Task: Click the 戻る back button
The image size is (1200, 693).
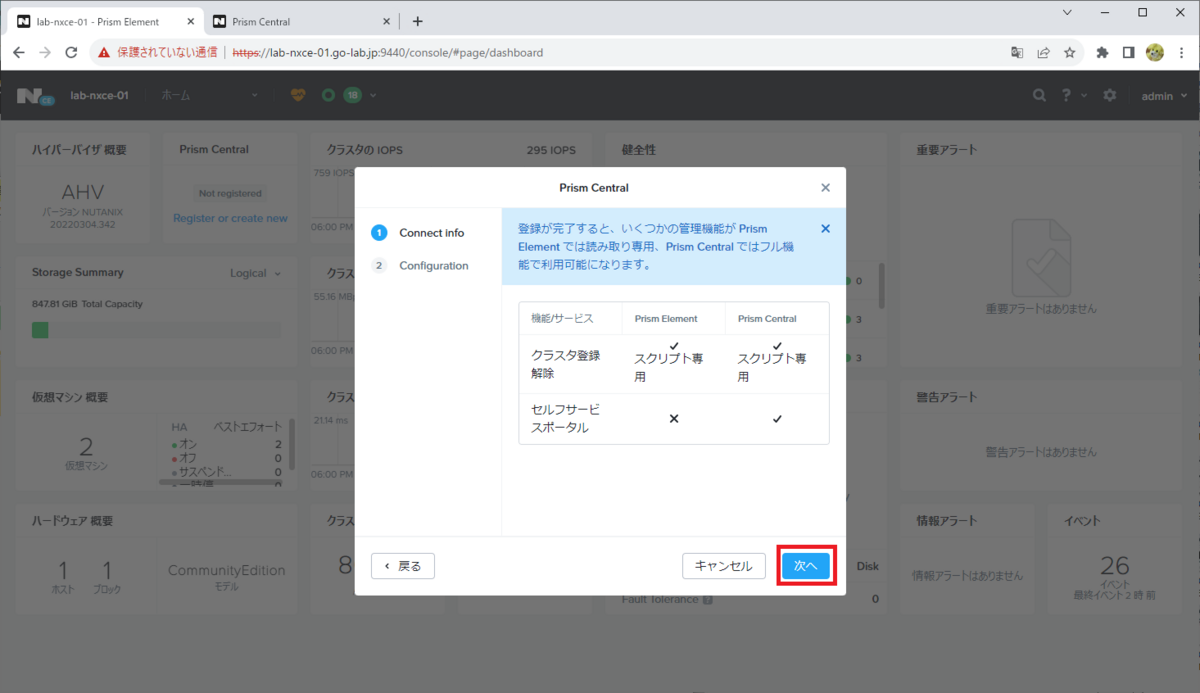Action: point(403,566)
